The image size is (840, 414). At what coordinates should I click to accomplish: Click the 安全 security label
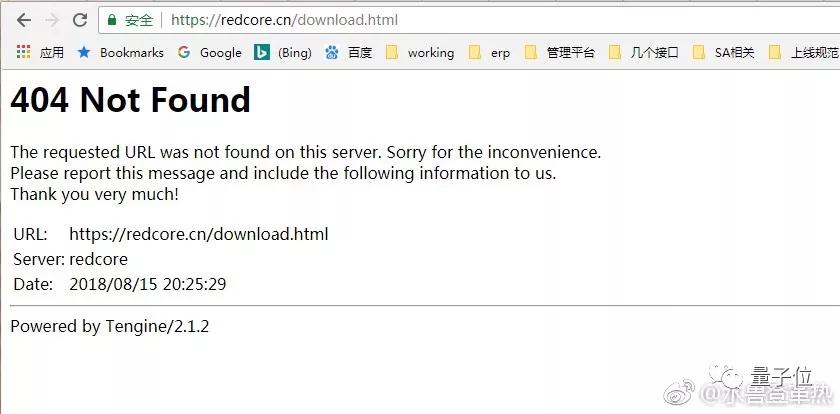coord(139,20)
